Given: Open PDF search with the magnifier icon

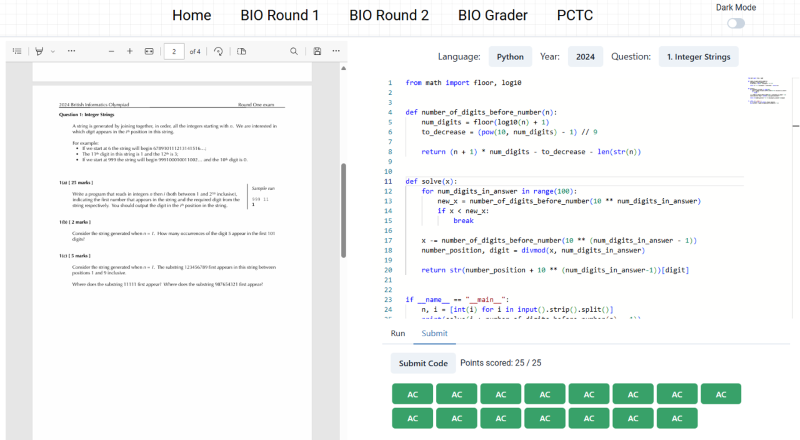Looking at the screenshot, I should click(x=294, y=51).
